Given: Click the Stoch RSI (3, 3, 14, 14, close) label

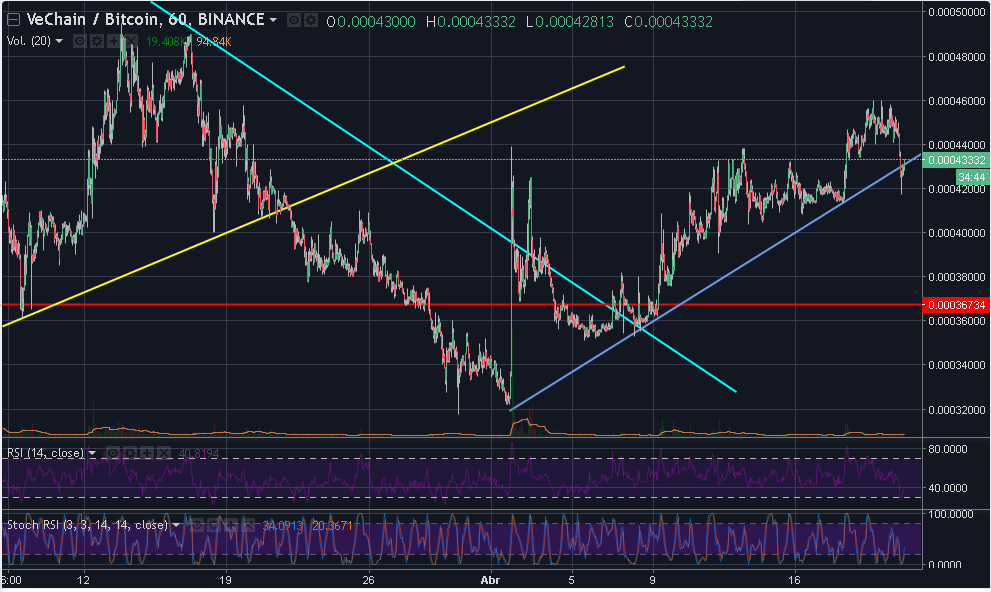Looking at the screenshot, I should (x=87, y=525).
